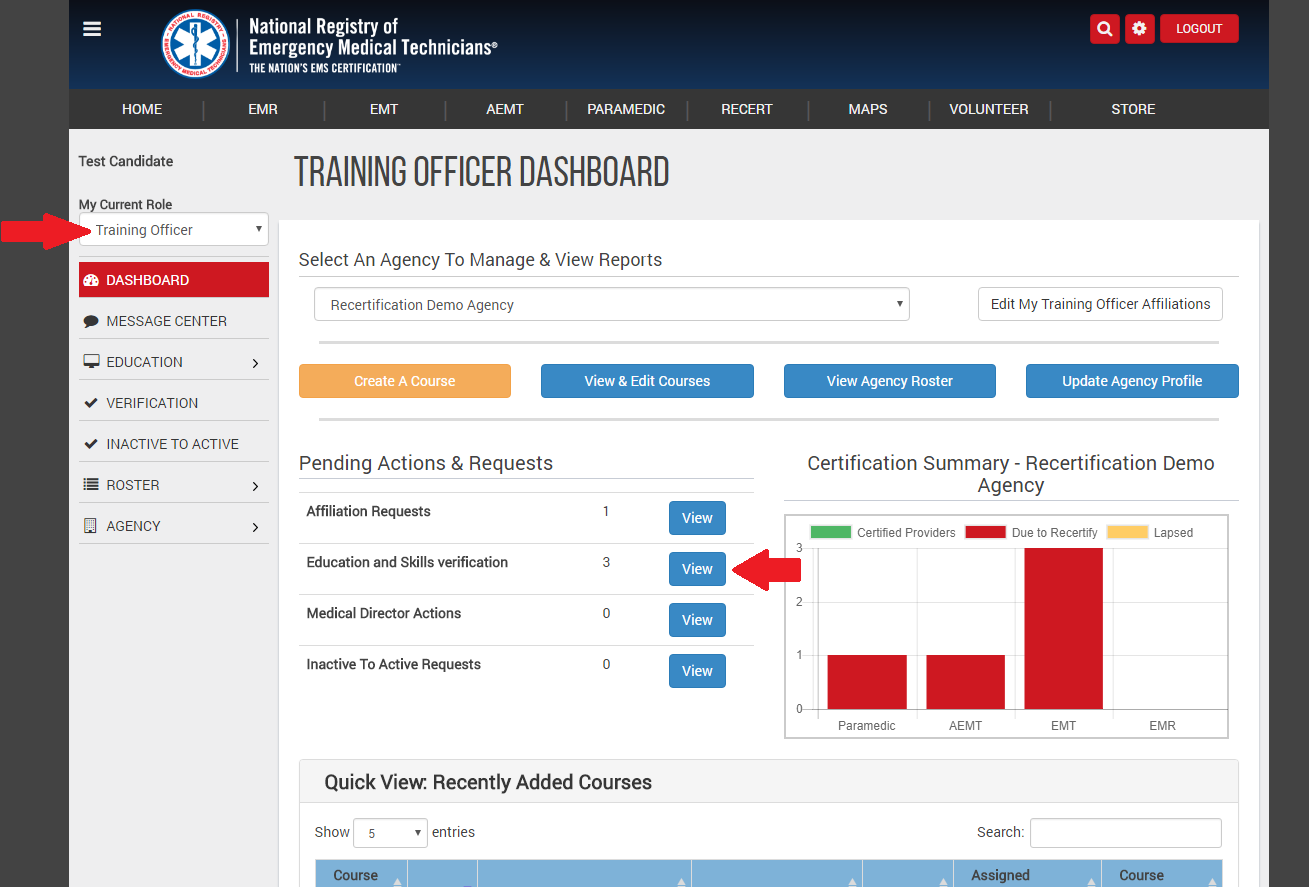Open the EMR nav item
Viewport: 1309px width, 887px height.
click(263, 109)
